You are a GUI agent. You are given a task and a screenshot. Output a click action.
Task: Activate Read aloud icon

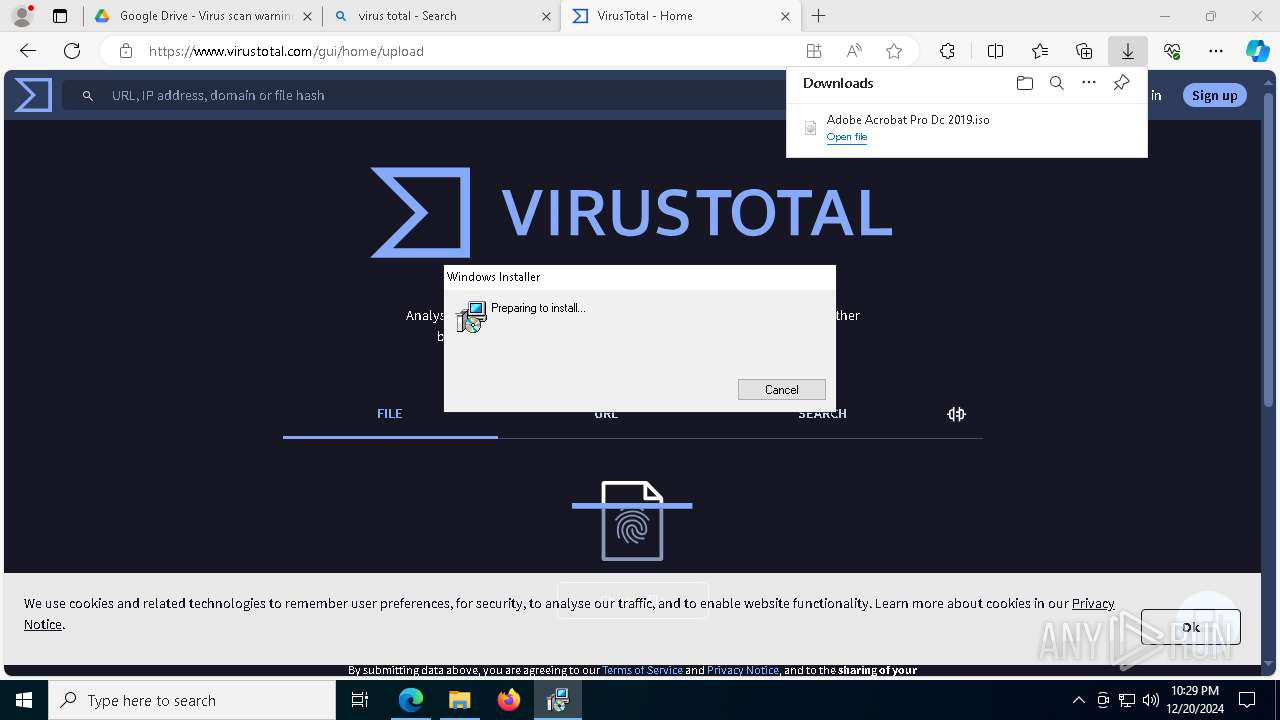pos(854,51)
